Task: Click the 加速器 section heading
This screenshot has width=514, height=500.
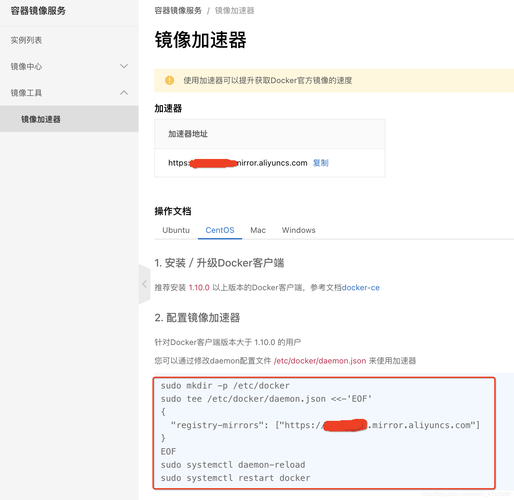Action: tap(168, 108)
